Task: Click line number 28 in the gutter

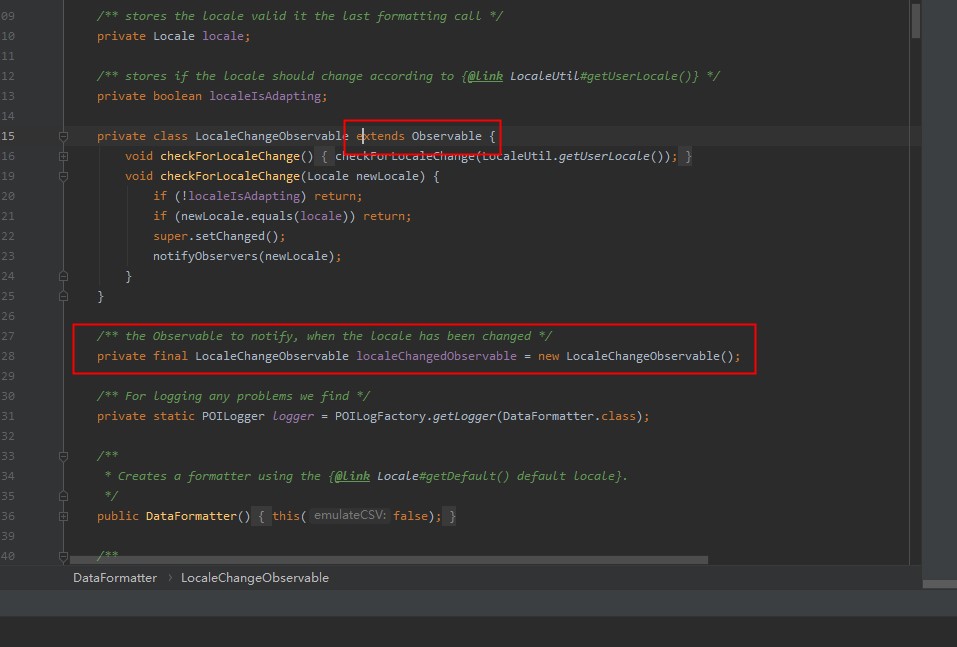Action: (x=8, y=356)
